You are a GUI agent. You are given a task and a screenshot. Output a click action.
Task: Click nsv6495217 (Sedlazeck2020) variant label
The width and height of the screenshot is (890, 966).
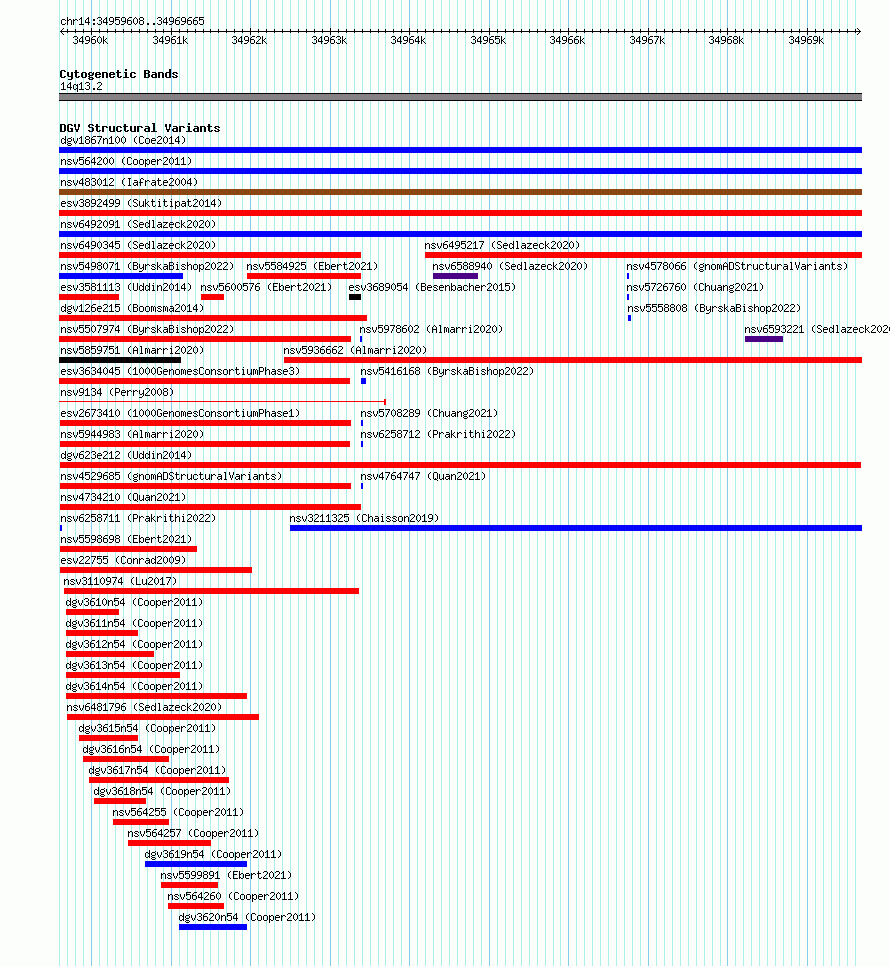[x=502, y=245]
